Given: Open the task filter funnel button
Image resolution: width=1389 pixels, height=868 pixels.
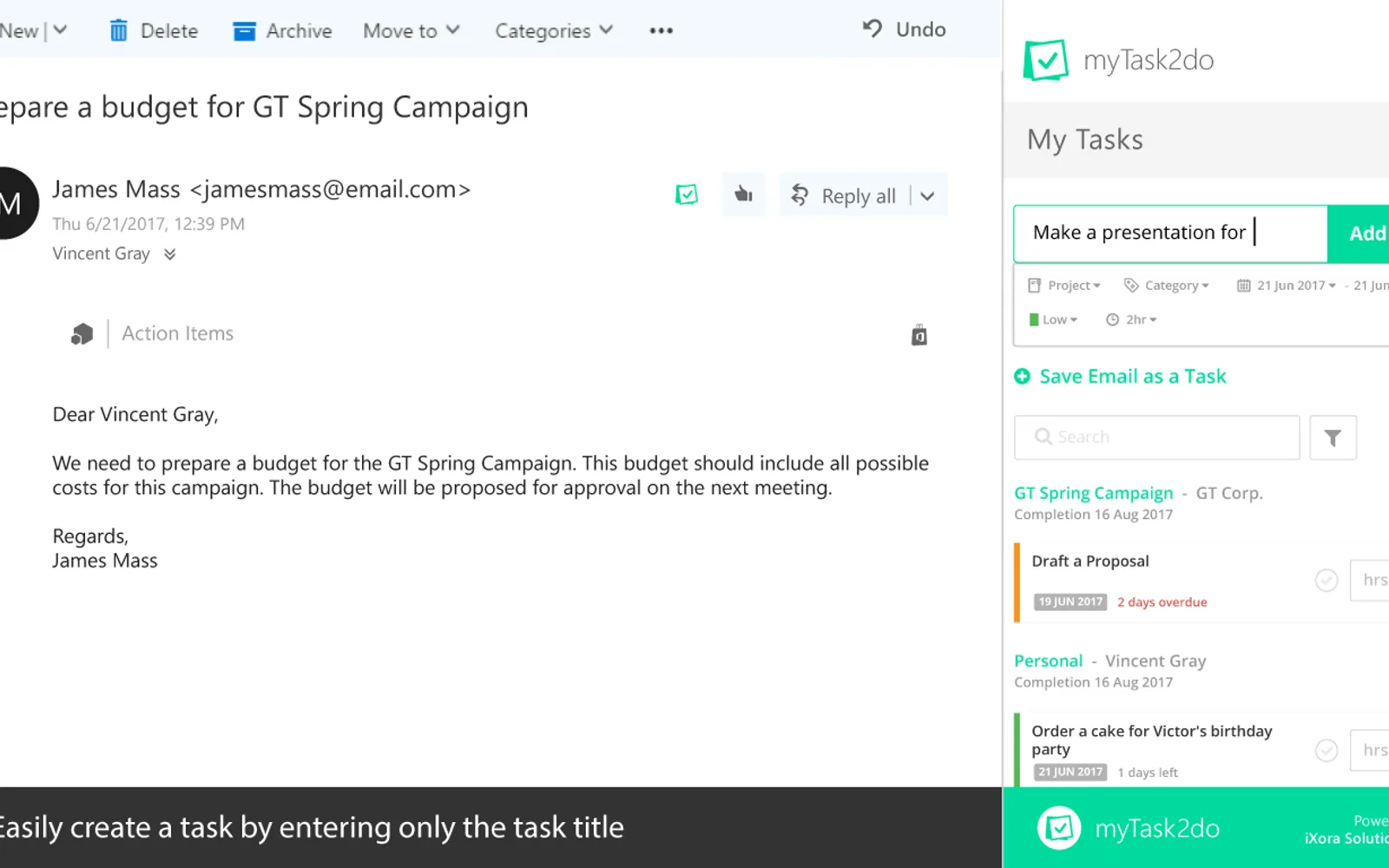Looking at the screenshot, I should pyautogui.click(x=1333, y=437).
